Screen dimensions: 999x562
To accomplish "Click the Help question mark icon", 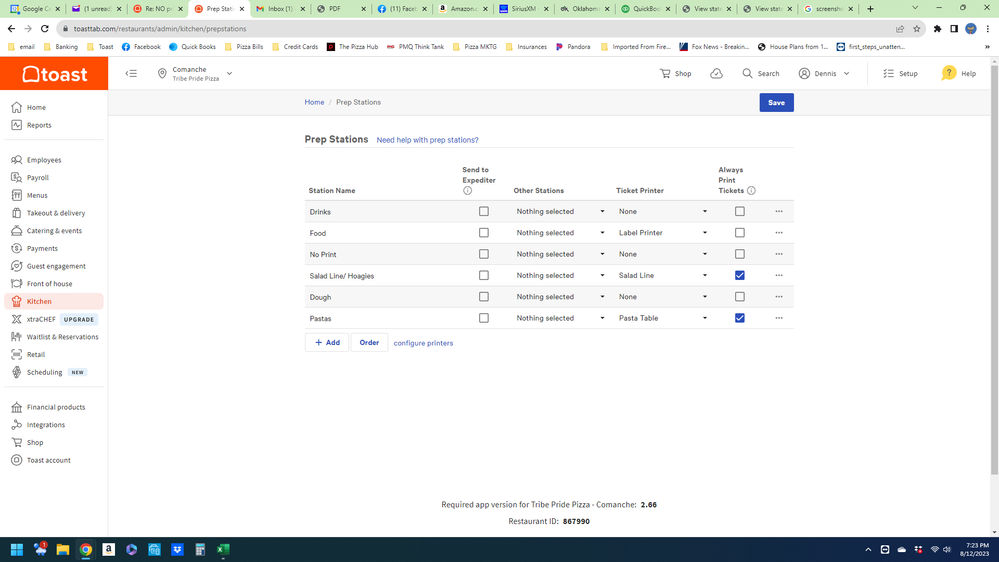I will 949,73.
